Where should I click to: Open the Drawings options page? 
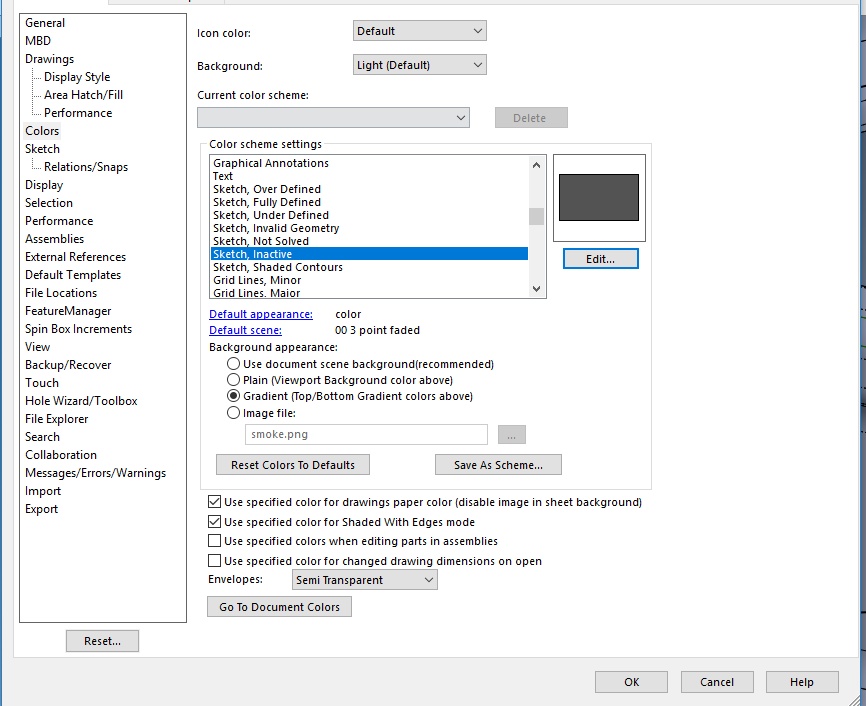49,59
